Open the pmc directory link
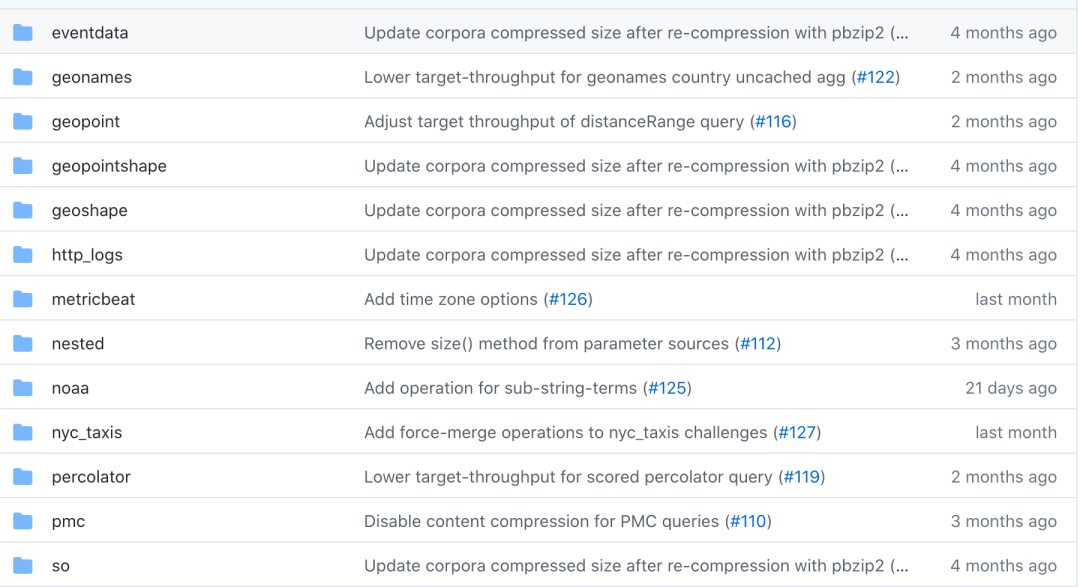The width and height of the screenshot is (1080, 587). click(68, 522)
